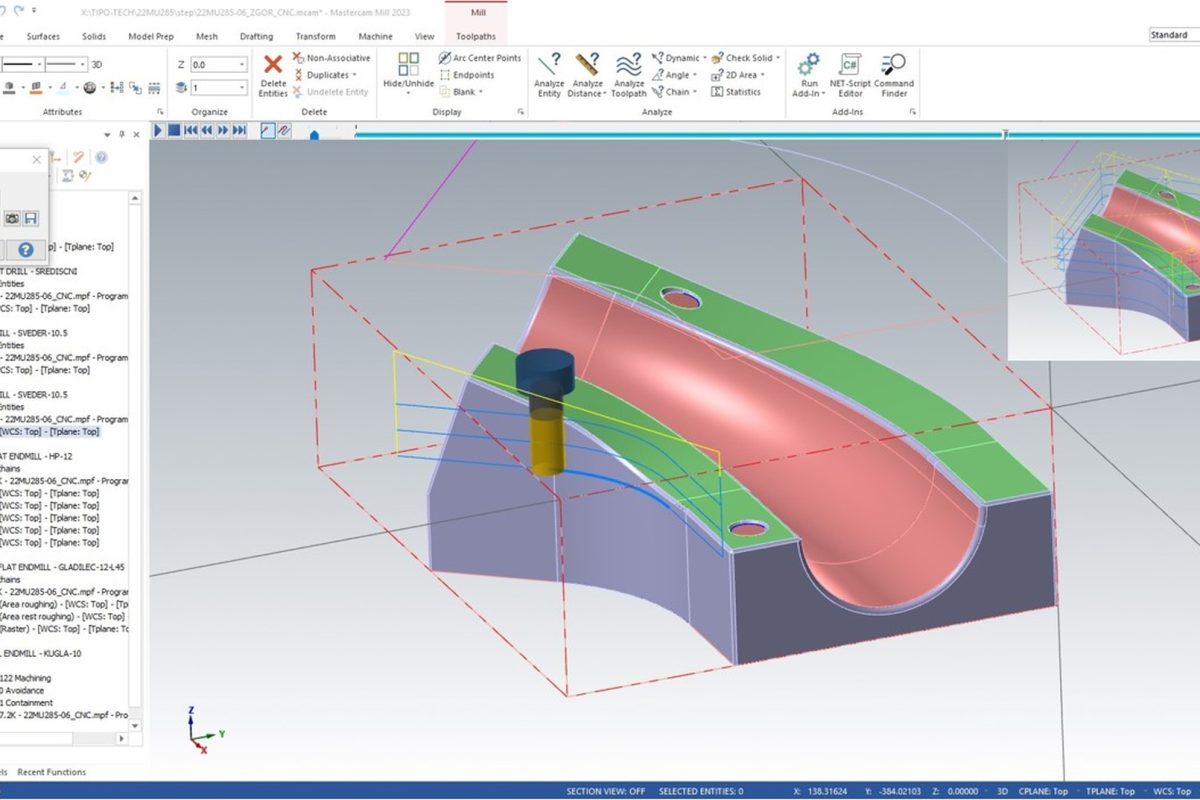1200x800 pixels.
Task: Open the Transform ribbon tab
Action: (316, 36)
